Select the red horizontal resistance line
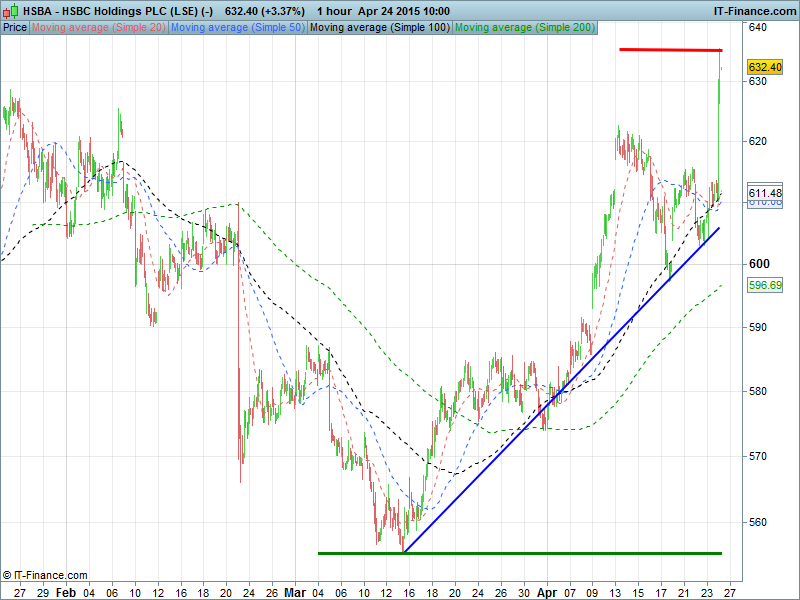This screenshot has height=600, width=800. pos(670,49)
